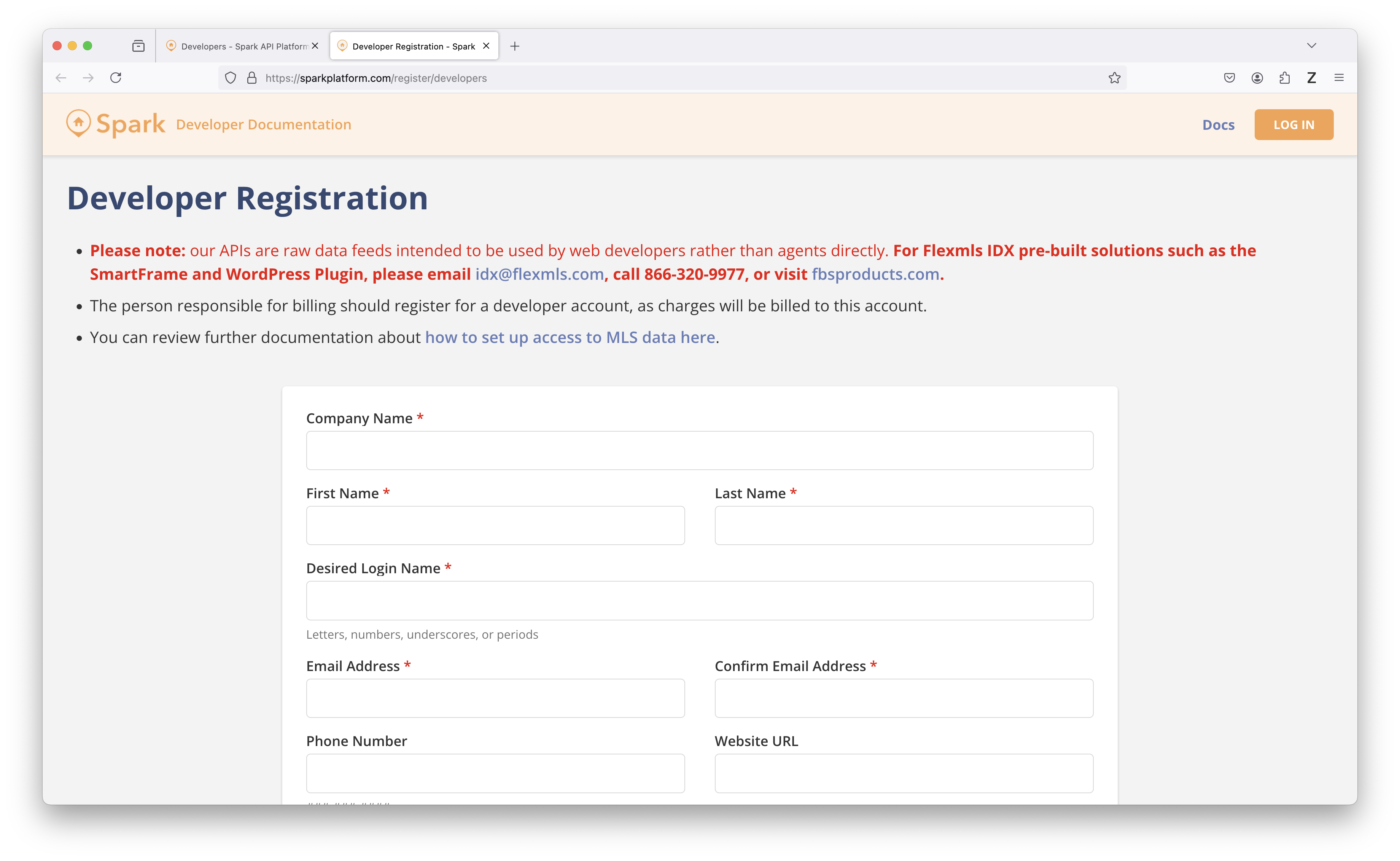Open how to set up access to MLS data link
This screenshot has height=861, width=1400.
(x=570, y=337)
